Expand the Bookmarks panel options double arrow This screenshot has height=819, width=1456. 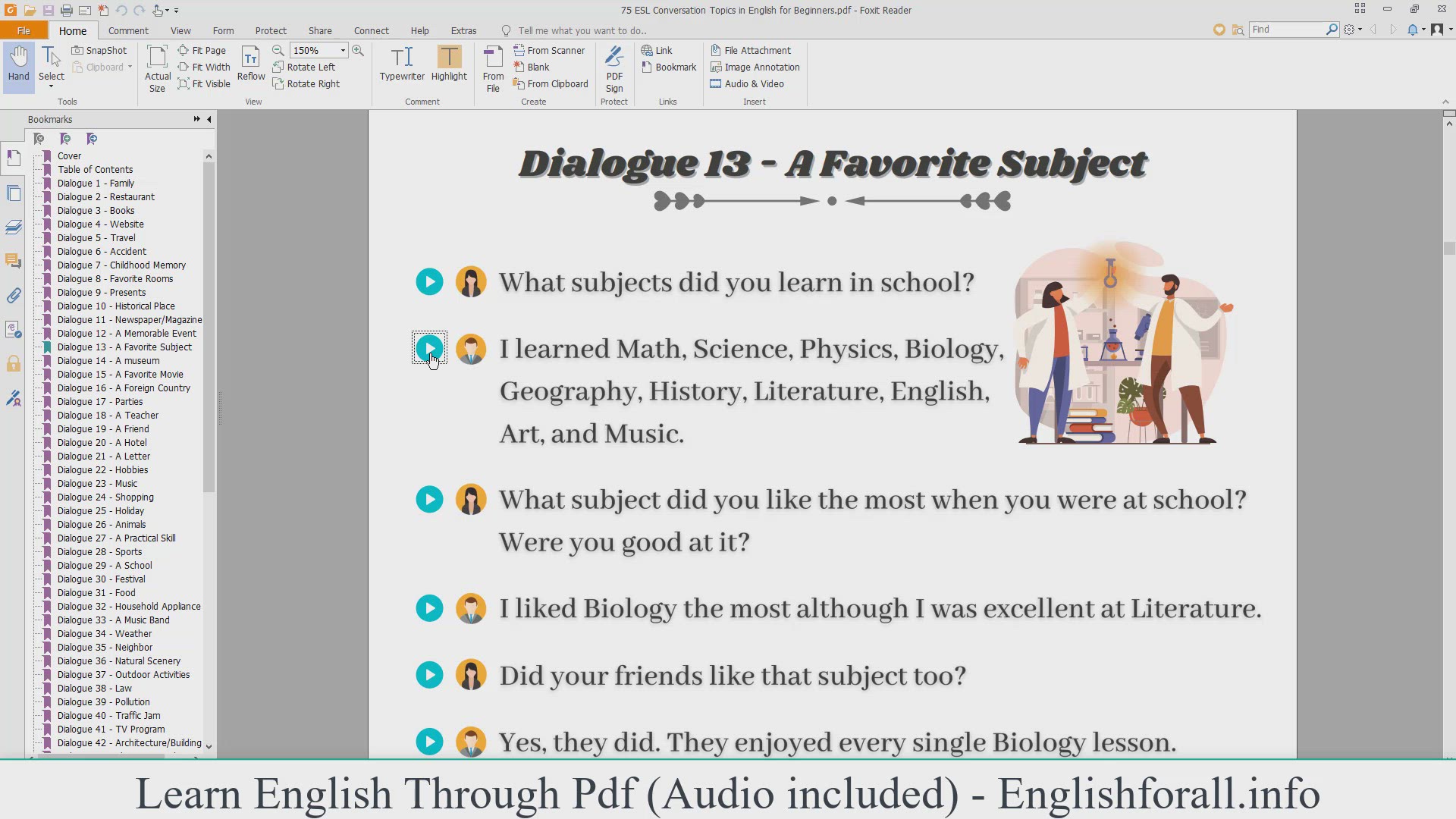[x=196, y=119]
